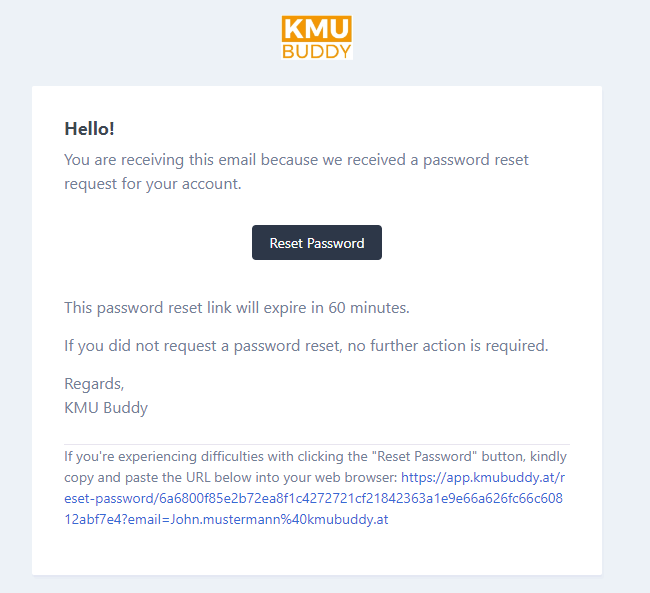Click the KMU Buddy signature text
Screen dimensions: 650x593
point(106,408)
